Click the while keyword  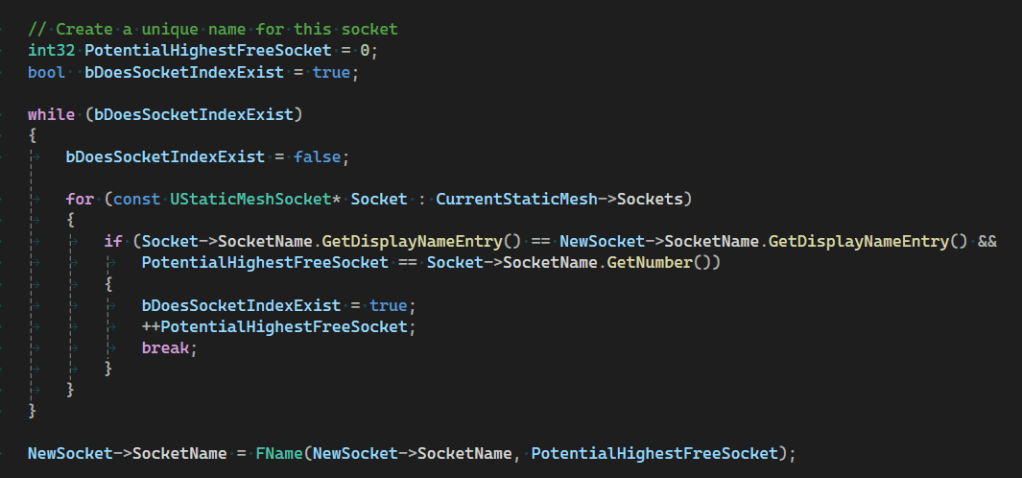click(x=51, y=114)
